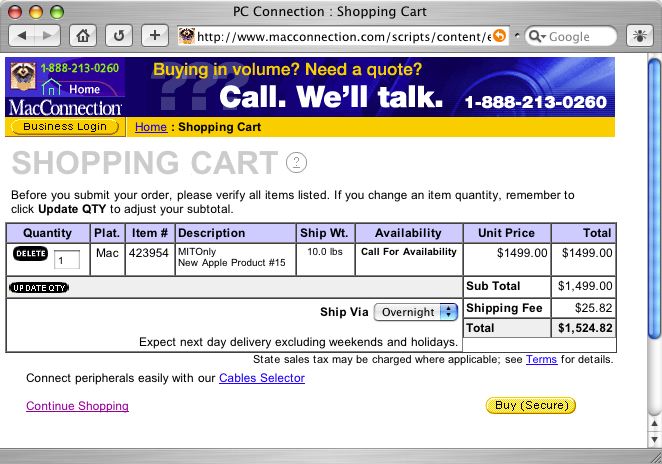The width and height of the screenshot is (662, 464).
Task: Open the Google search magnifier menu
Action: tap(537, 36)
